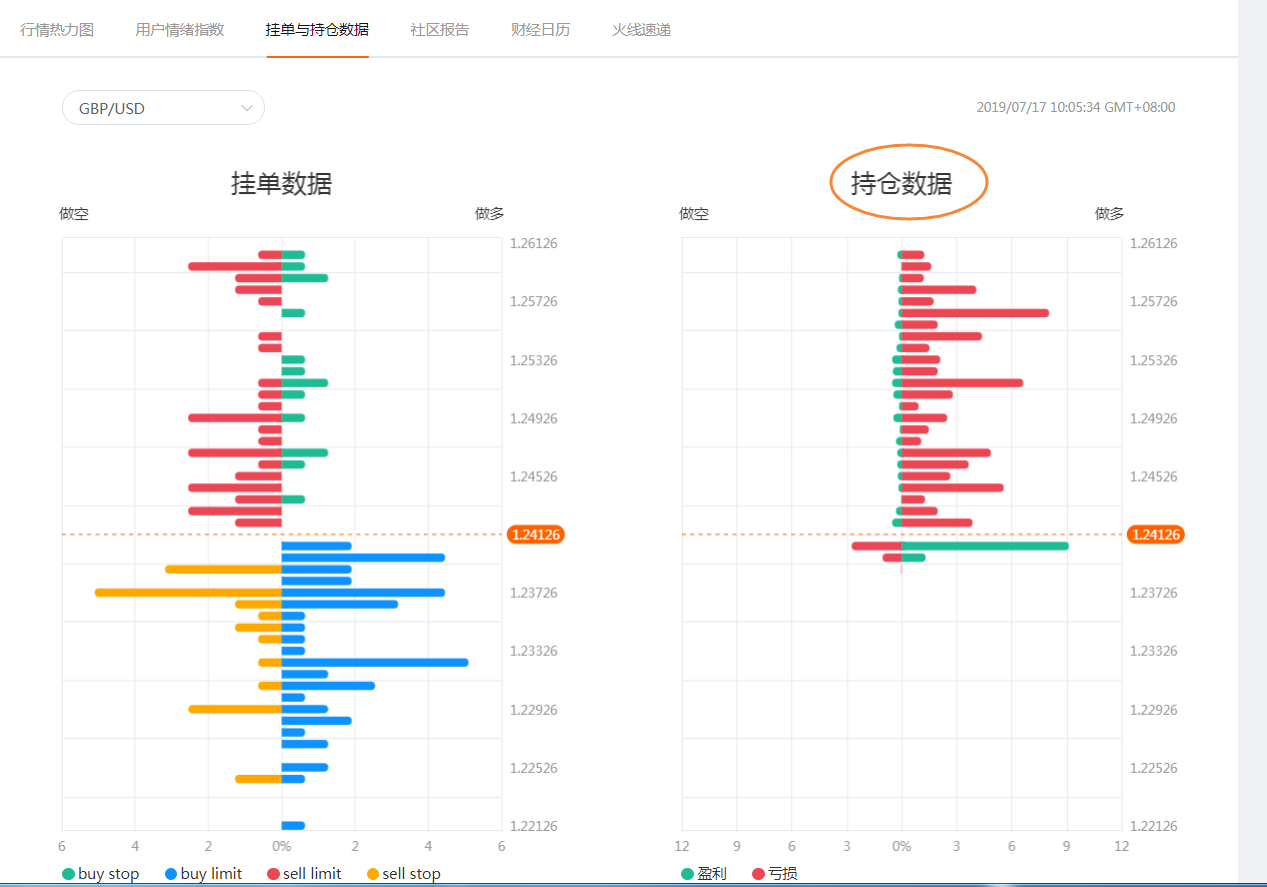The height and width of the screenshot is (887, 1267).
Task: Click the 1.25326 label on 持仓数据 axis
Action: coord(1154,360)
